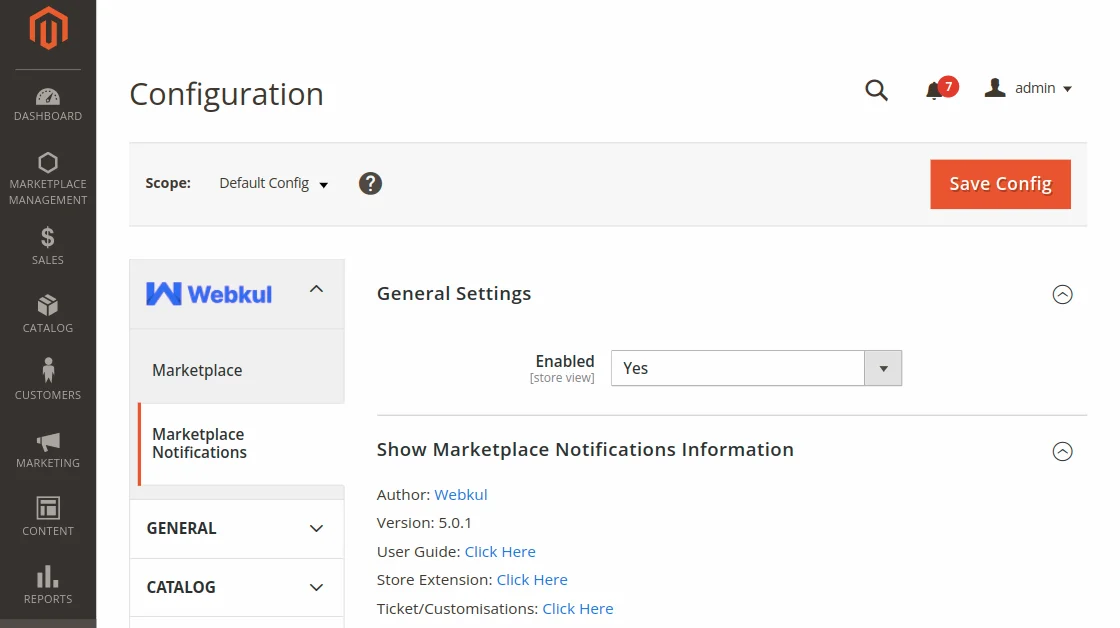
Task: Click the scope help question mark
Action: pyautogui.click(x=370, y=184)
